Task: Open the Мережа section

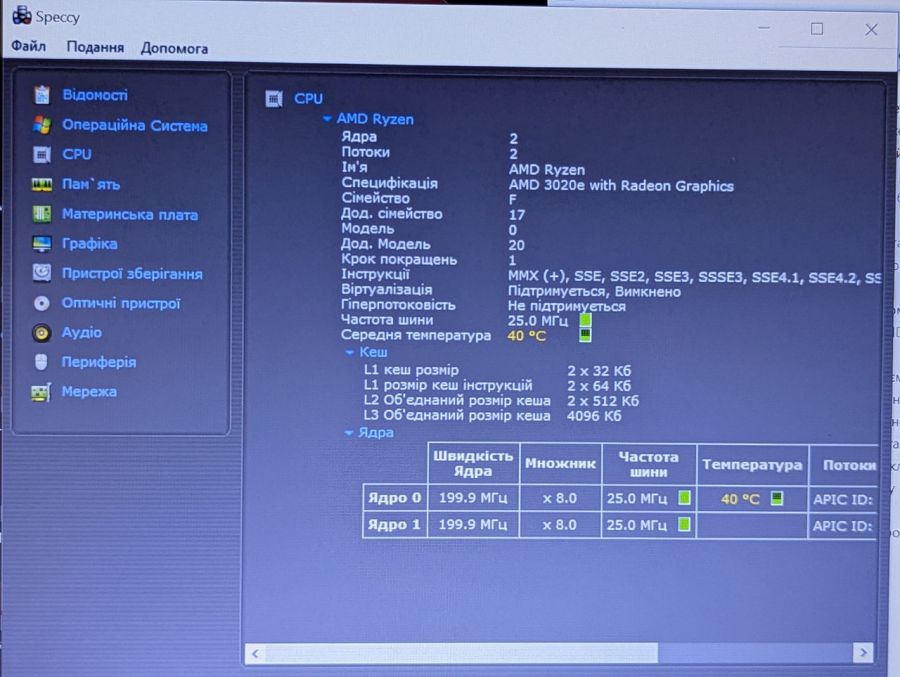Action: (x=89, y=392)
